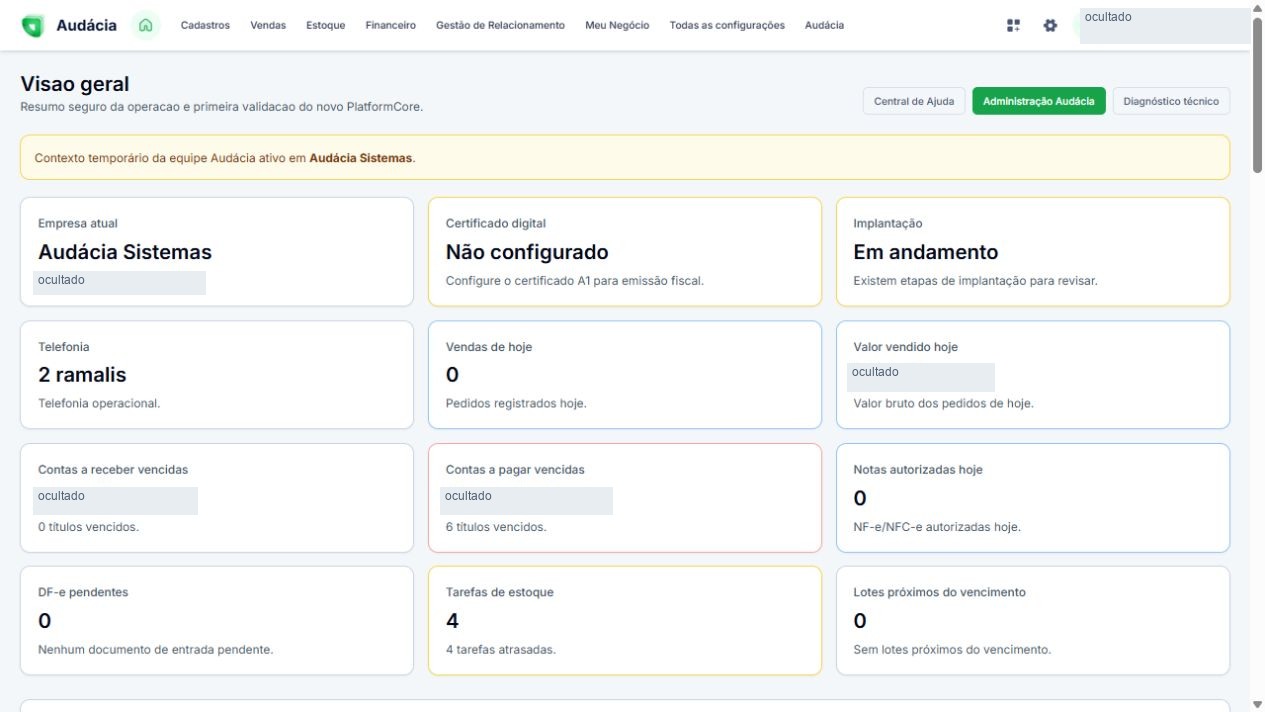Click the '6 títulos vencidos.' text
This screenshot has width=1265, height=712.
tap(496, 527)
